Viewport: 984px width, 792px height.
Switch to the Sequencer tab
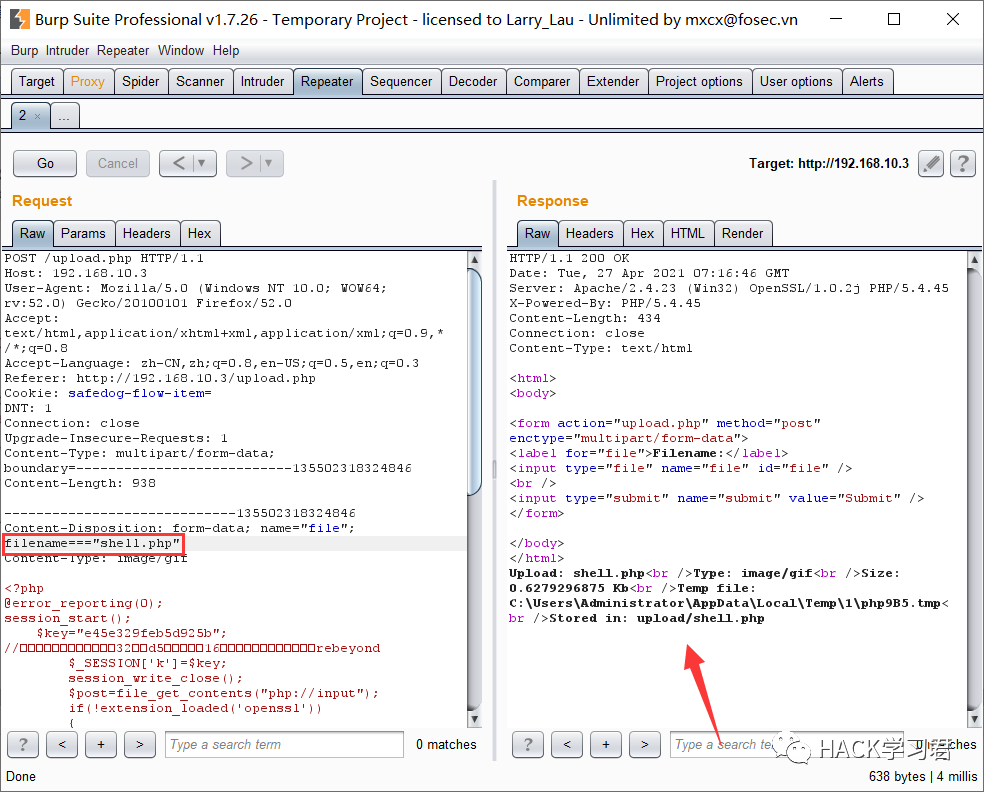coord(401,82)
